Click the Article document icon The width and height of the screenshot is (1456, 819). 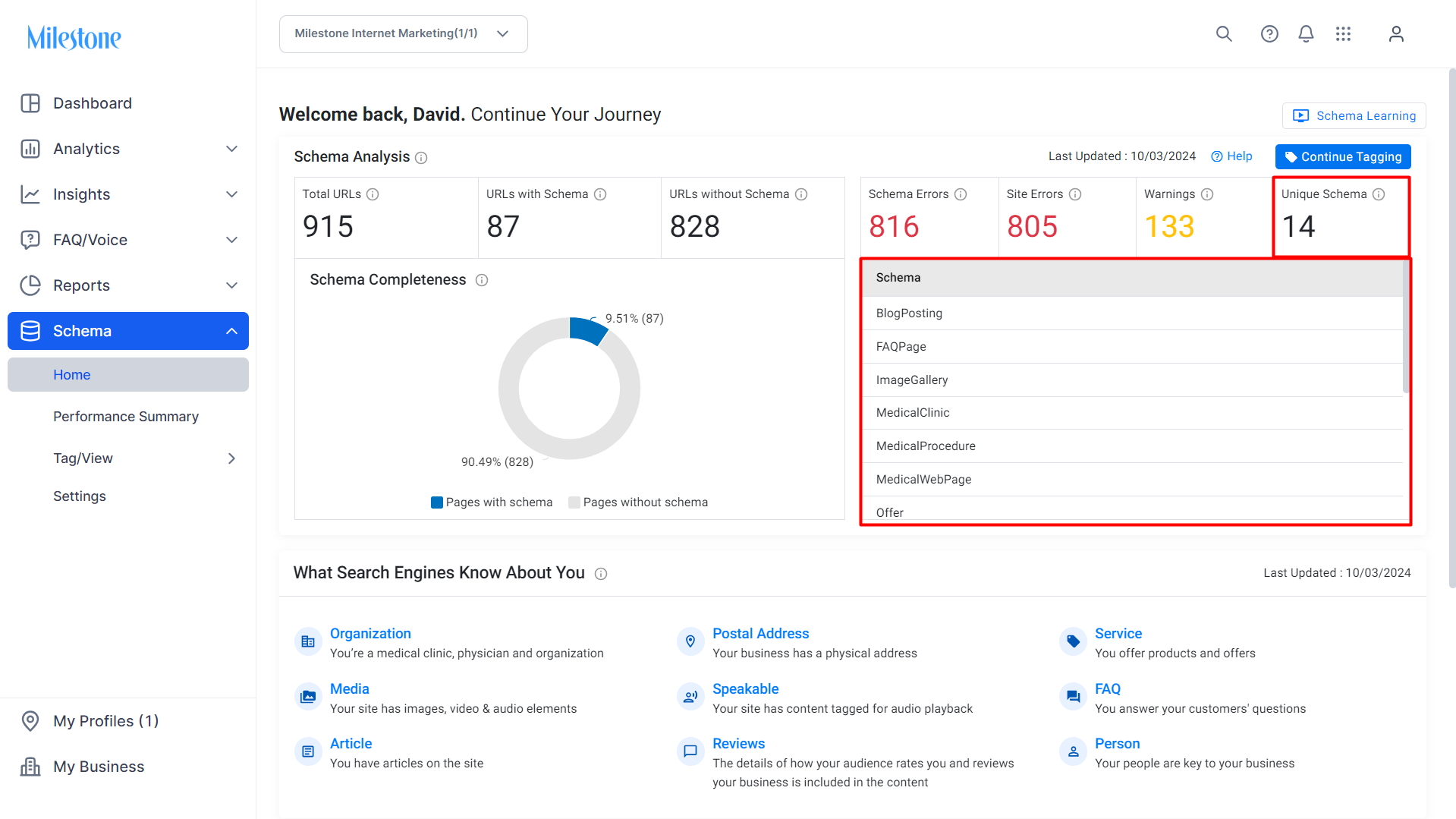308,751
